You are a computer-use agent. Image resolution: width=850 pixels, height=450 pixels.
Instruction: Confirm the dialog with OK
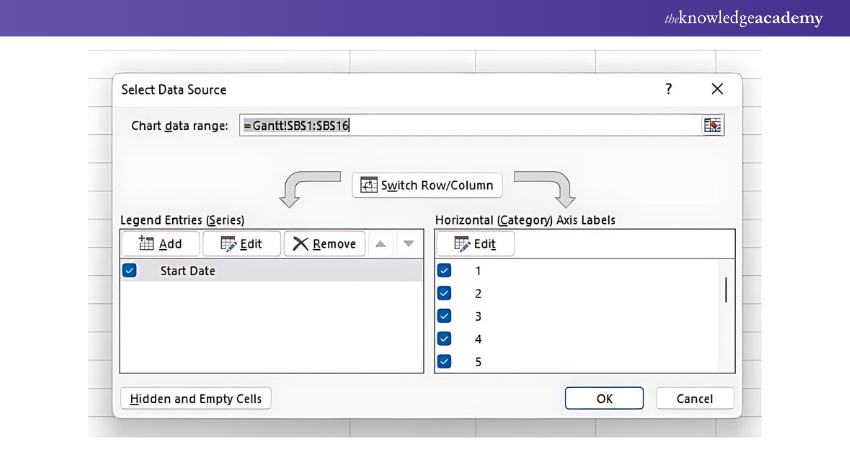click(x=604, y=399)
